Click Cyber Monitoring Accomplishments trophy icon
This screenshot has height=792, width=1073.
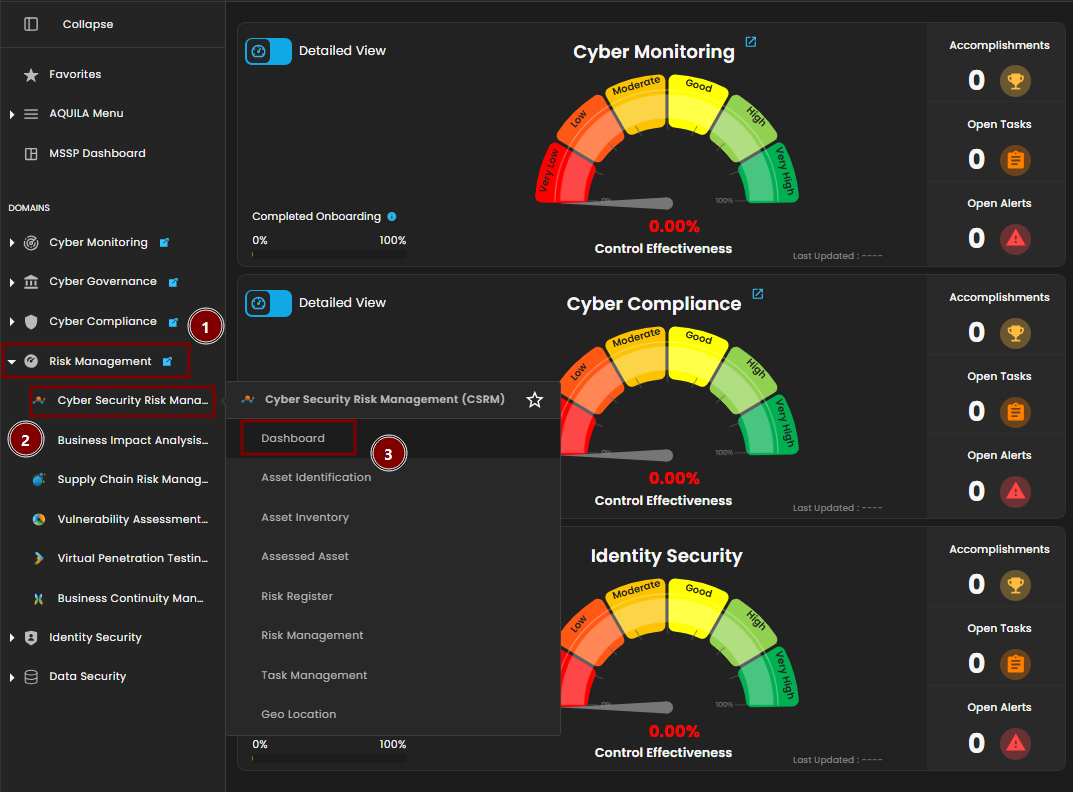pyautogui.click(x=1015, y=81)
